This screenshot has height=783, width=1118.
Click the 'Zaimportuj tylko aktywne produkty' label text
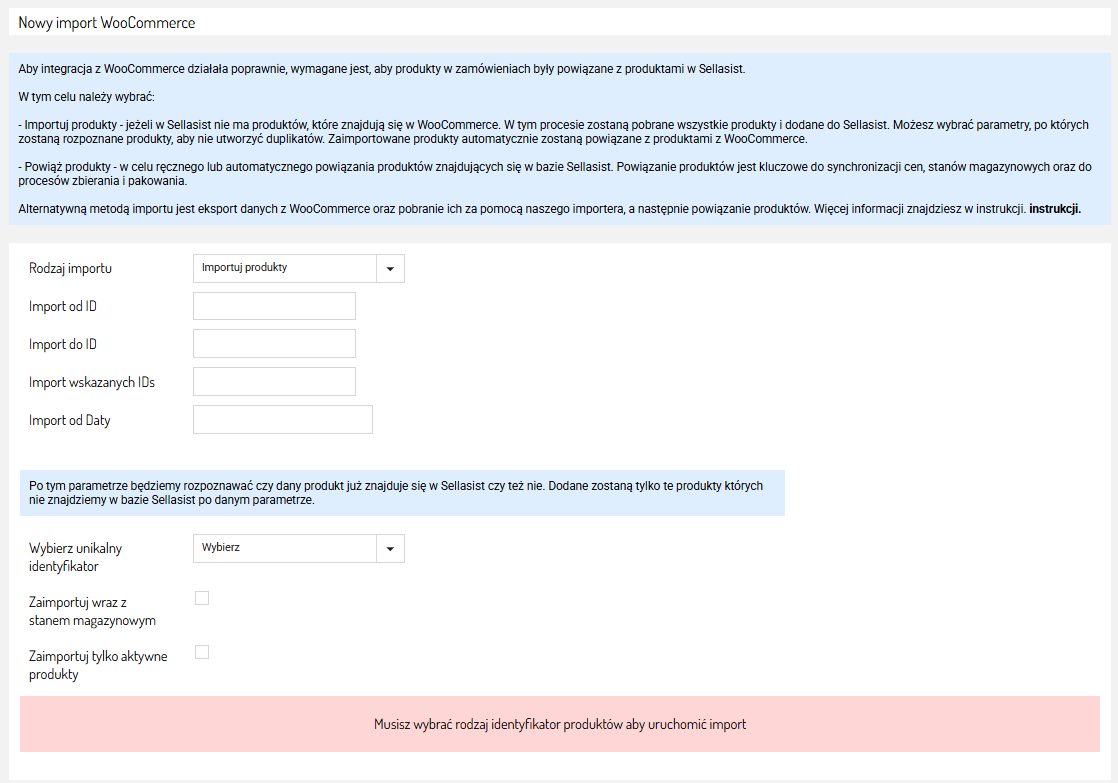coord(98,665)
